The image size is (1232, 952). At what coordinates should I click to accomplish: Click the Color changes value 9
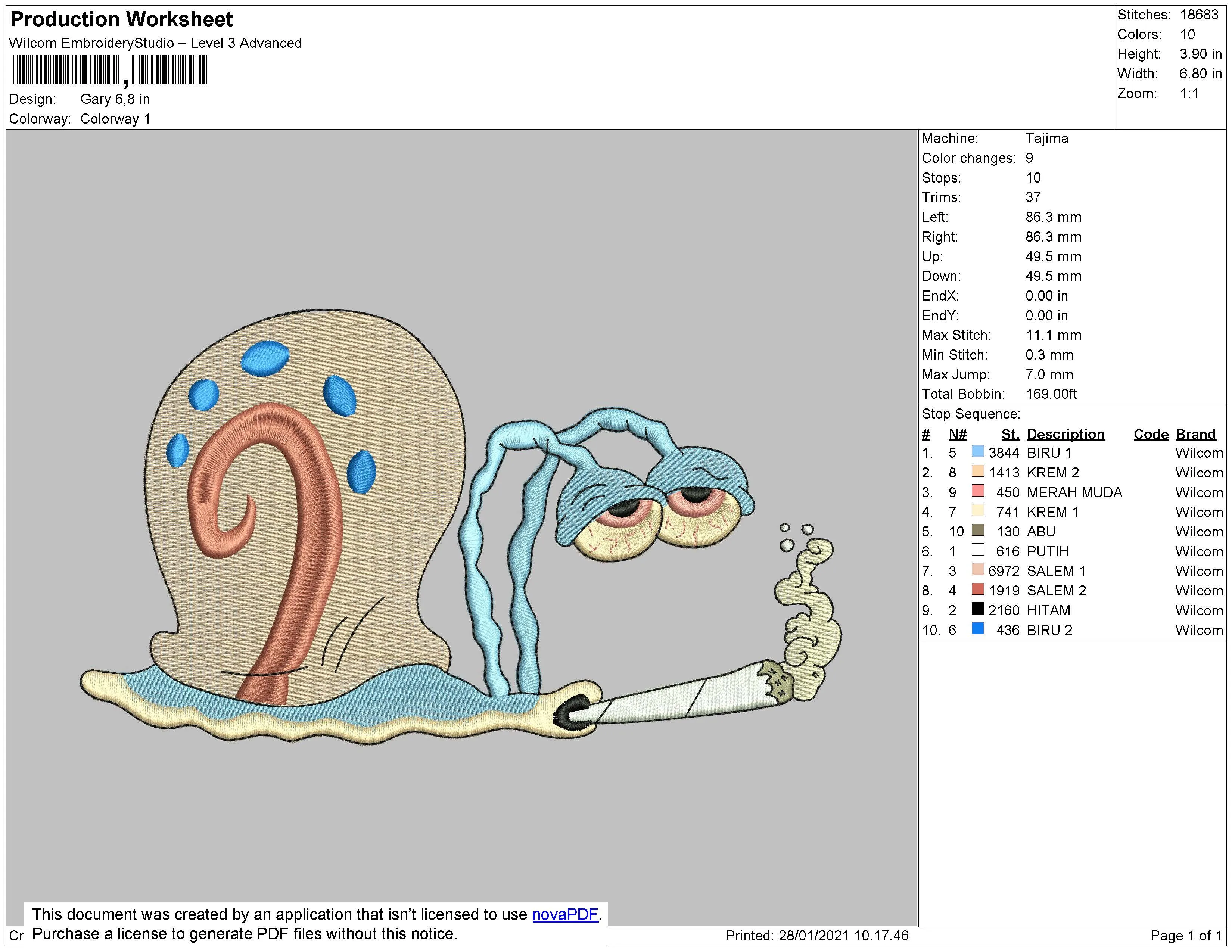point(1029,158)
